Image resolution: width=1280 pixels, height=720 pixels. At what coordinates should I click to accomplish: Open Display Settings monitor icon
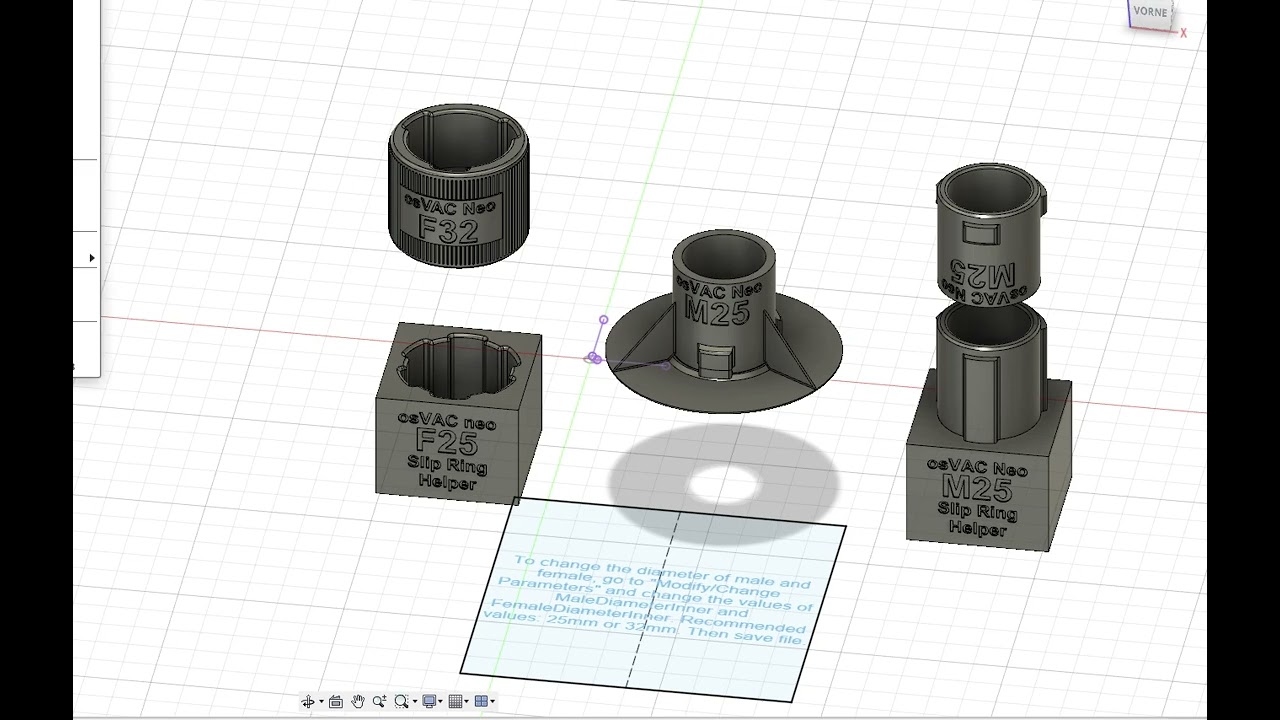429,701
